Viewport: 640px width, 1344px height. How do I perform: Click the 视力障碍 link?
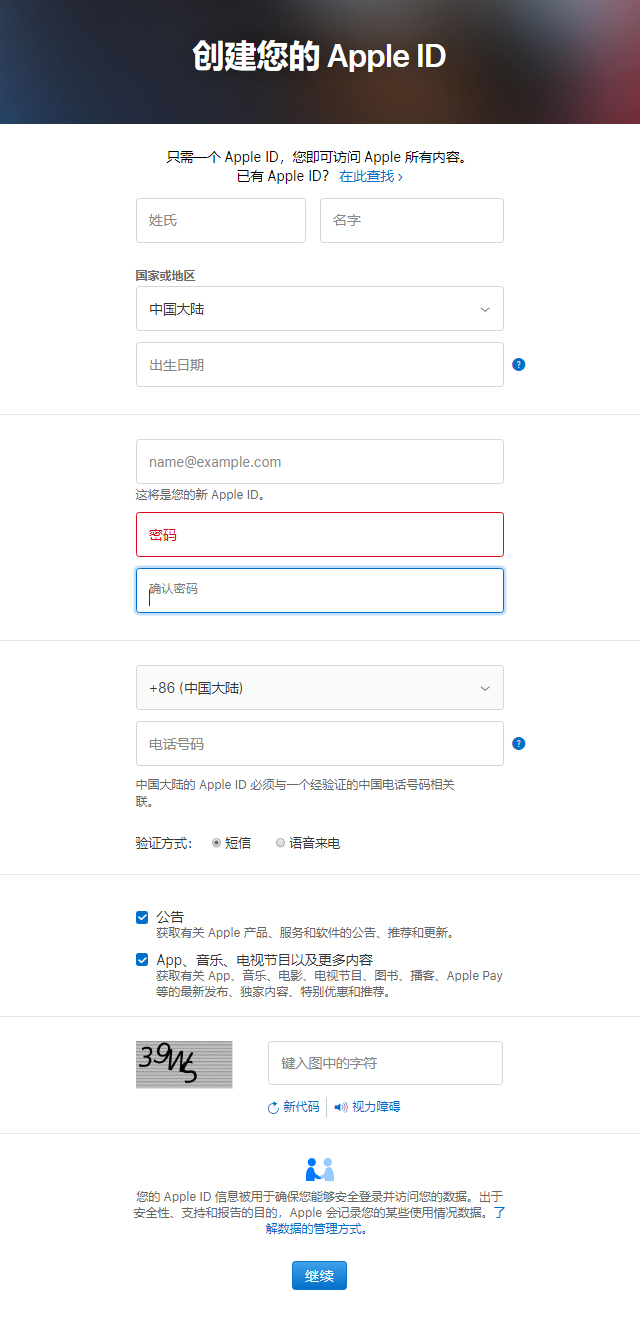coord(376,1107)
